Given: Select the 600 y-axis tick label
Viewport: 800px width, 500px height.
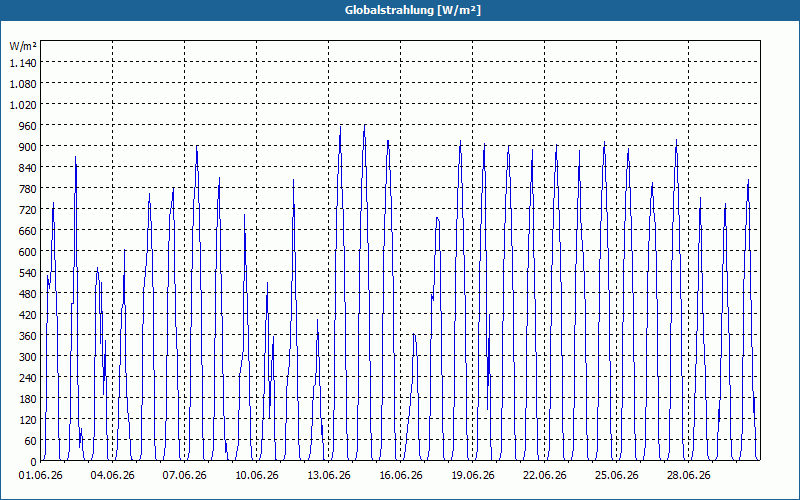Looking at the screenshot, I should [29, 252].
